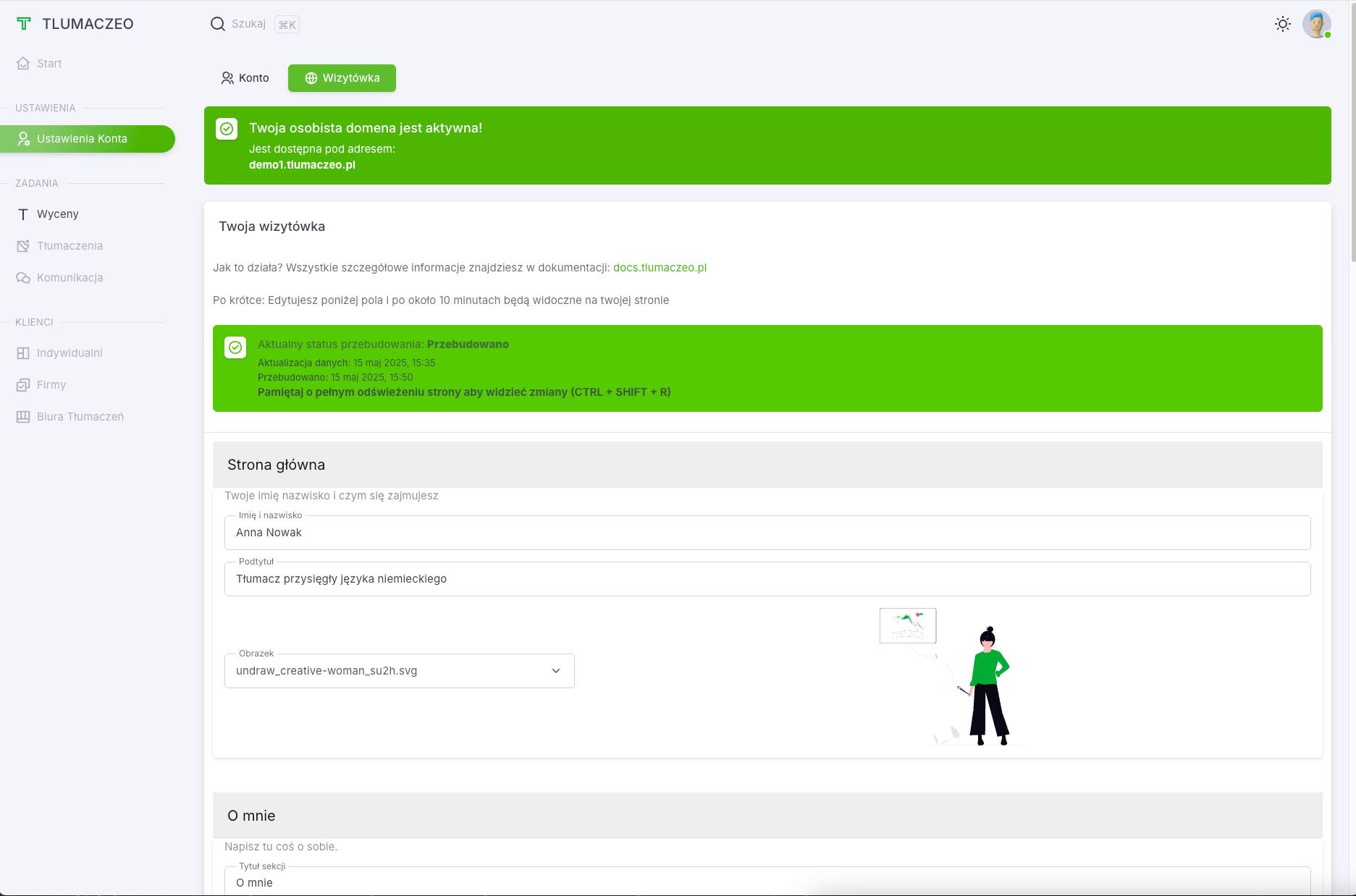Click the green Tlumaczeo logo icon
The height and width of the screenshot is (896, 1356).
click(24, 24)
